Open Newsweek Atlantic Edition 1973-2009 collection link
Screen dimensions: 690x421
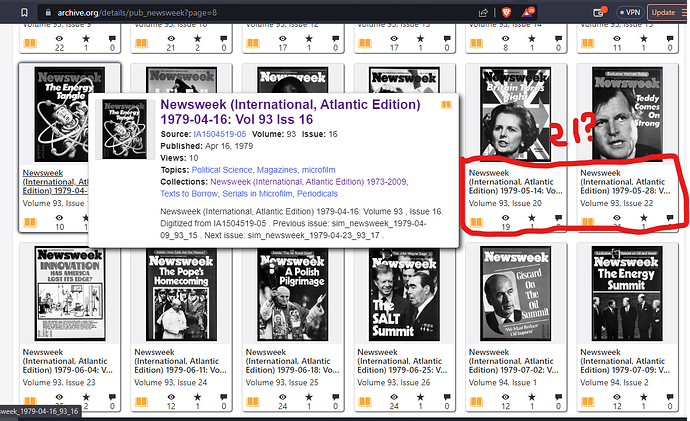(308, 182)
